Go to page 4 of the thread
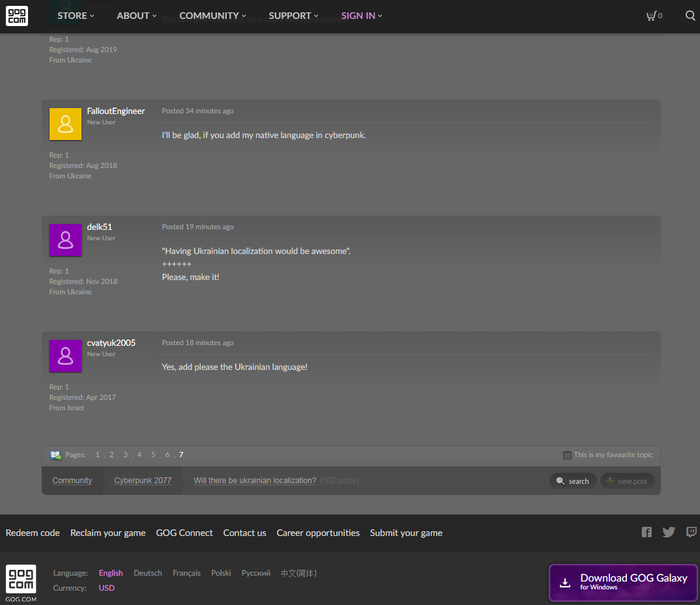The width and height of the screenshot is (700, 605). click(139, 455)
